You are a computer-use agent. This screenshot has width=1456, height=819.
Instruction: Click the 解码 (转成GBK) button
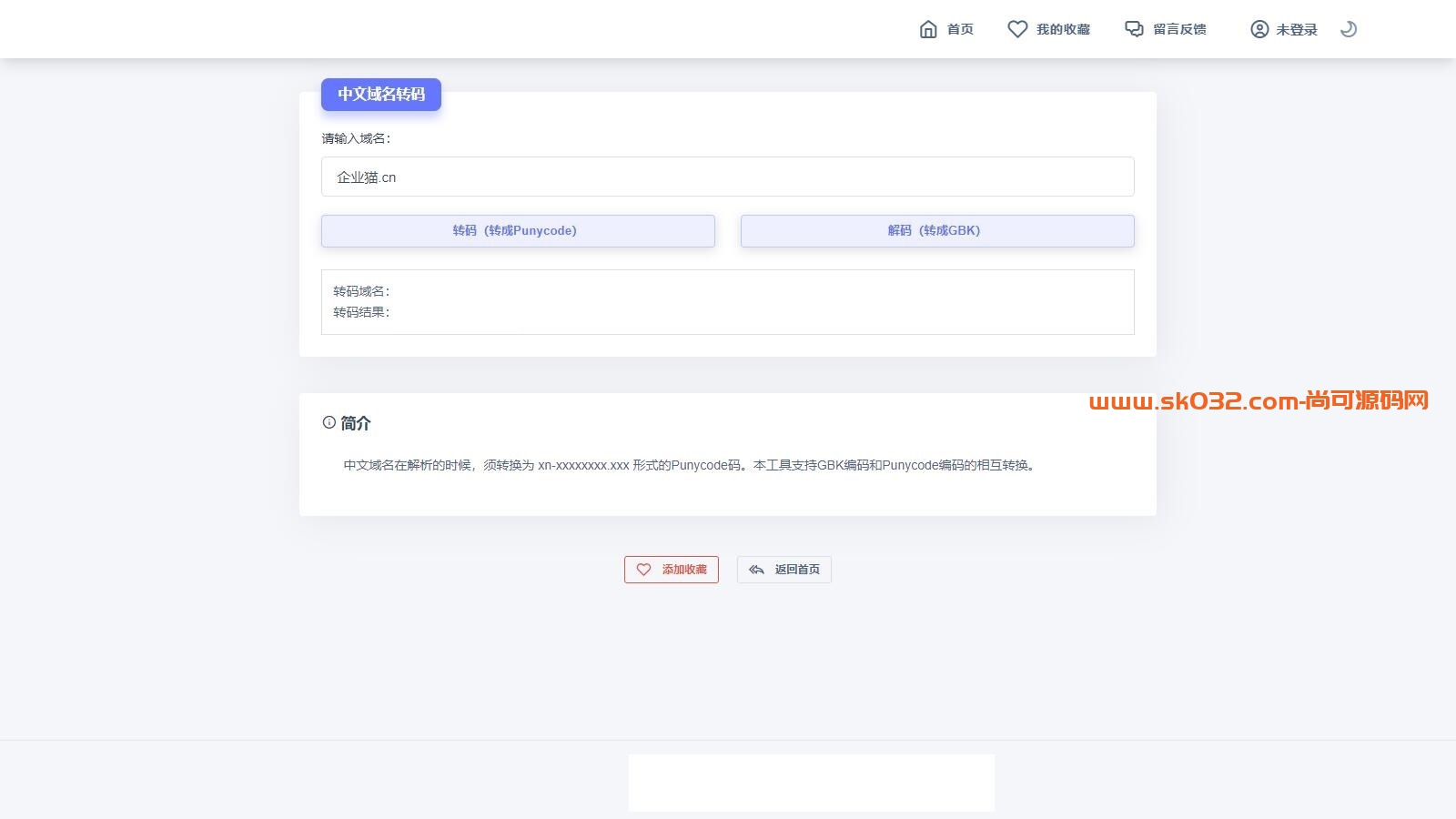pos(937,230)
